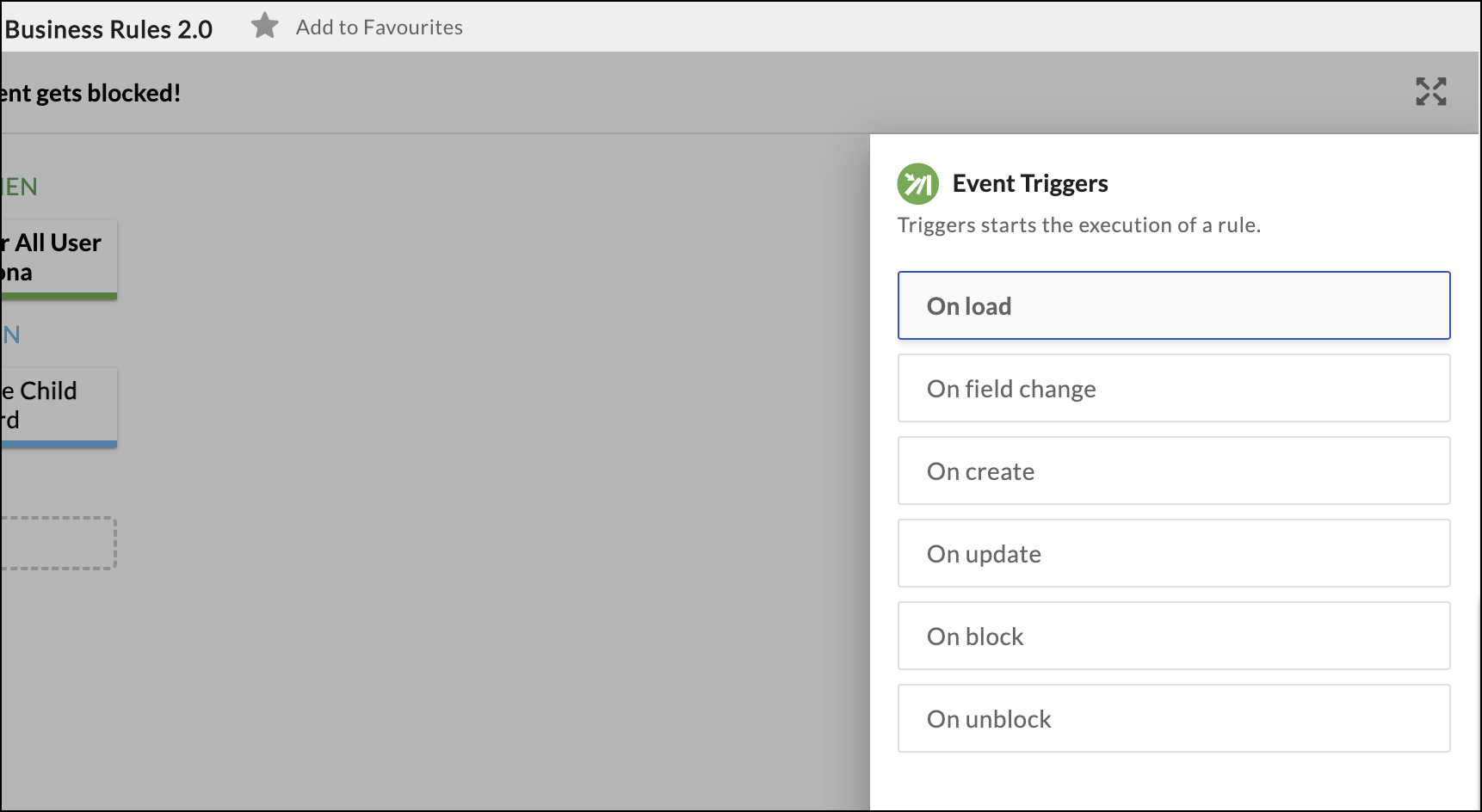Select the On load trigger

click(1173, 306)
